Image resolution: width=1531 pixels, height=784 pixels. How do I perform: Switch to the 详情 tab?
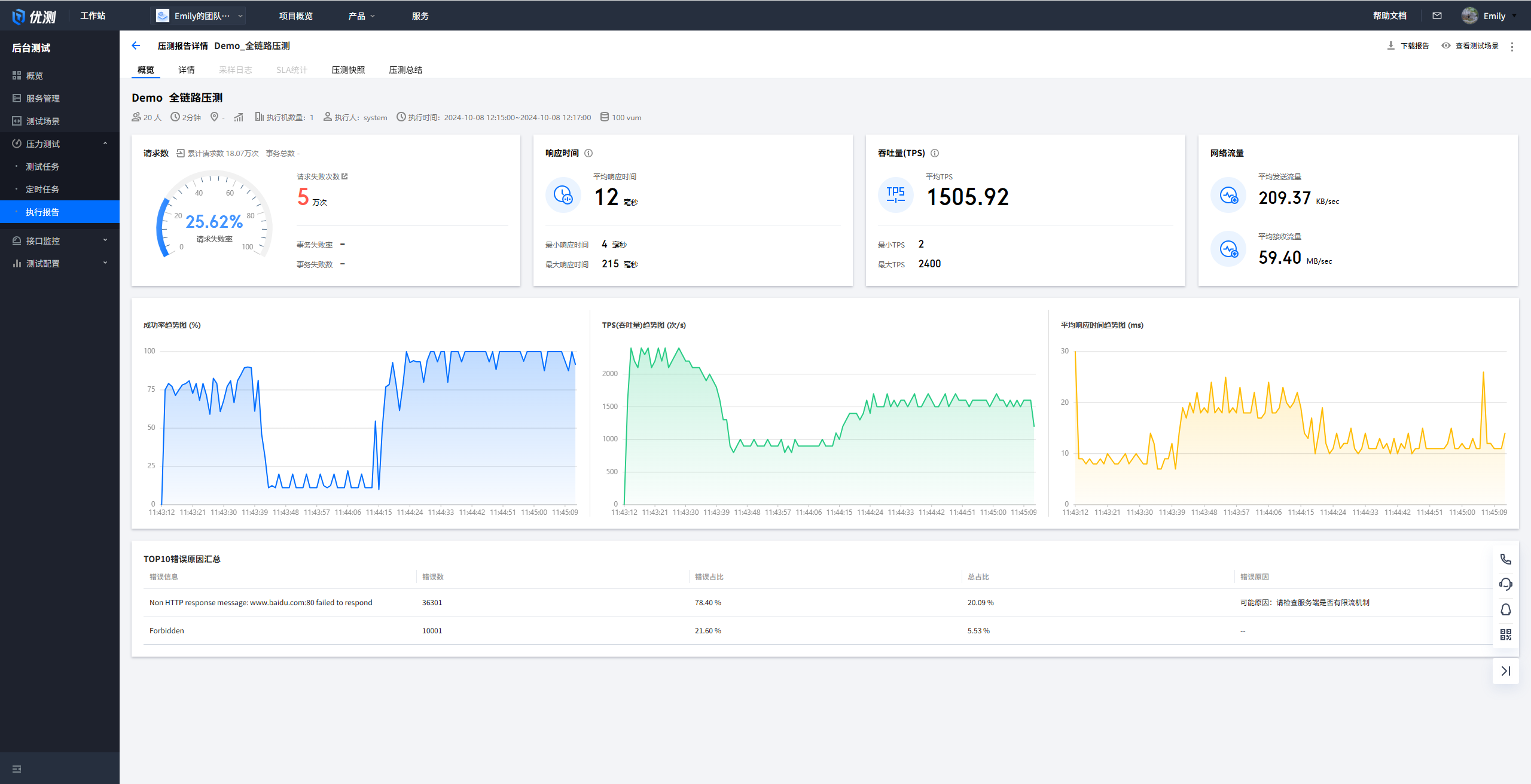[x=187, y=70]
